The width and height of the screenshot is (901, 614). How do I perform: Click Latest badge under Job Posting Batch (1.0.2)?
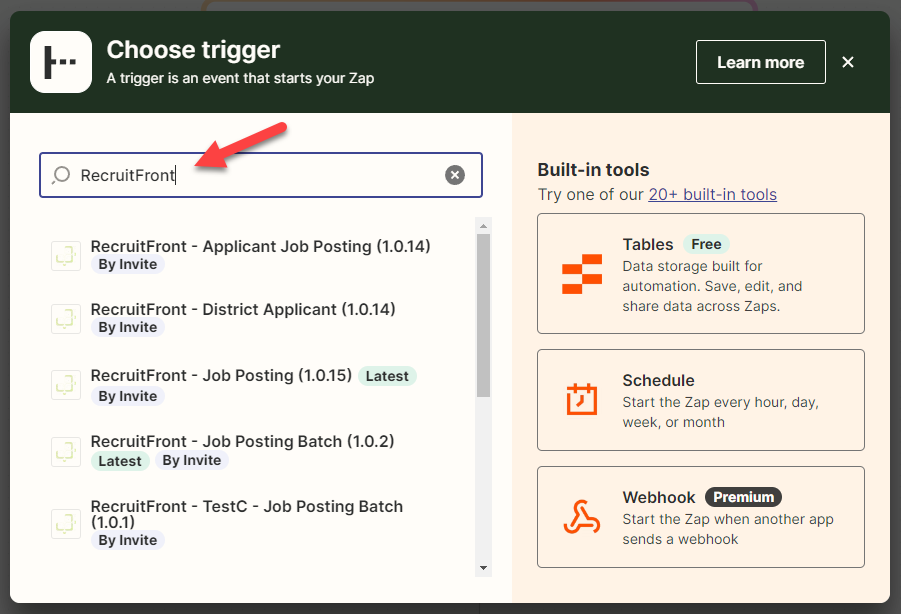point(120,461)
